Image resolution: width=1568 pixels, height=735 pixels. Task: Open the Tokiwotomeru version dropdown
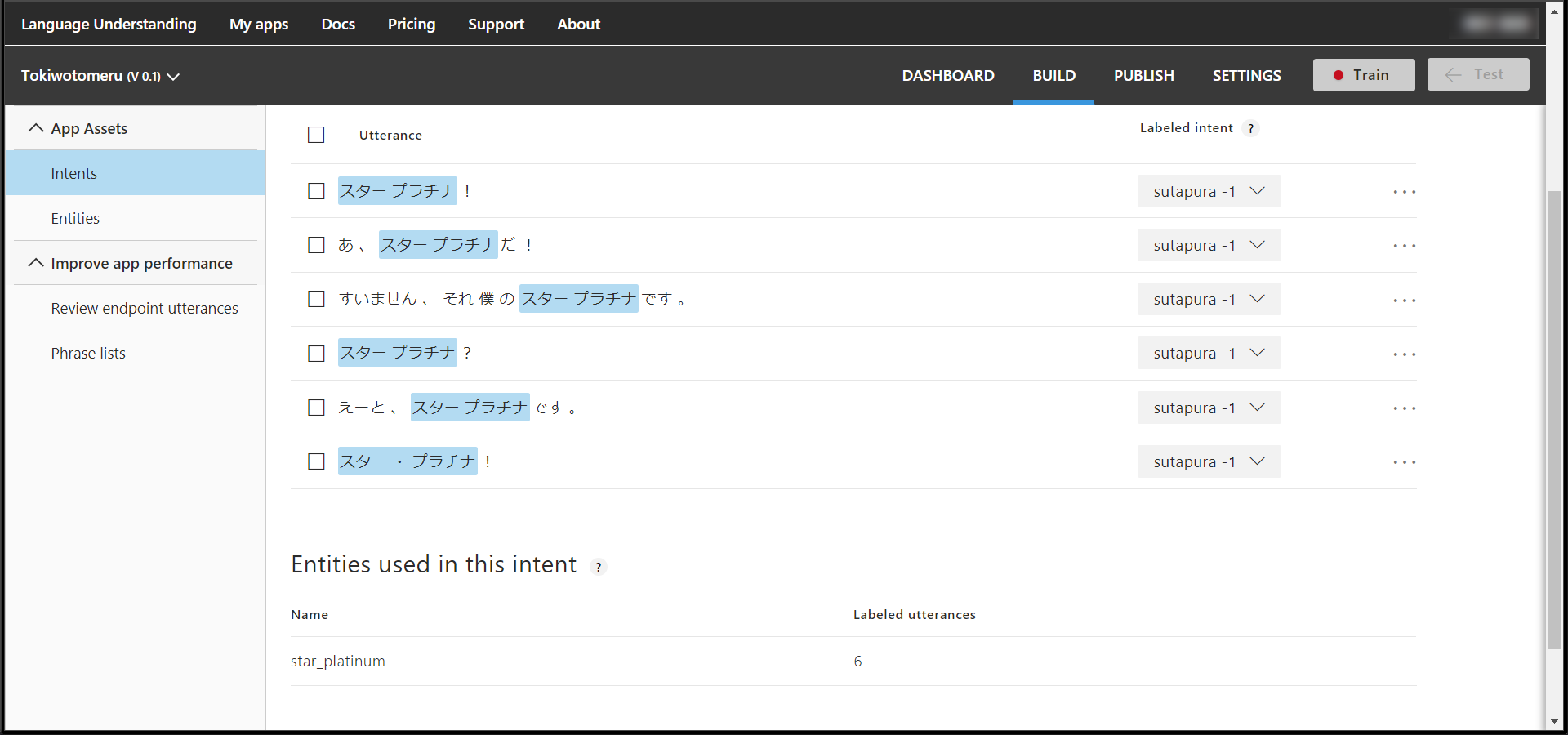click(x=100, y=76)
